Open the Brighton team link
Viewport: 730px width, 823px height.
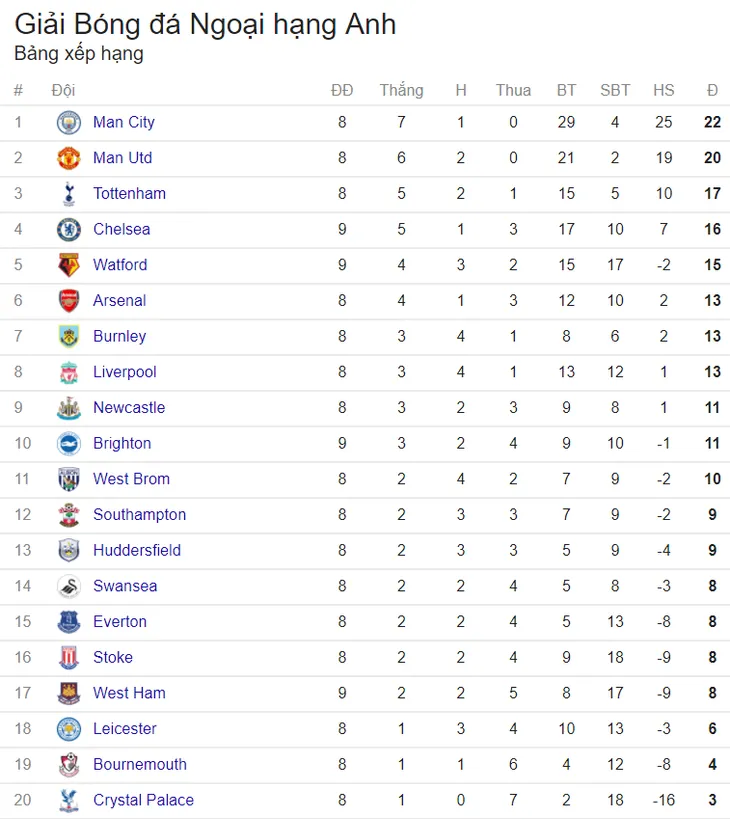[122, 444]
